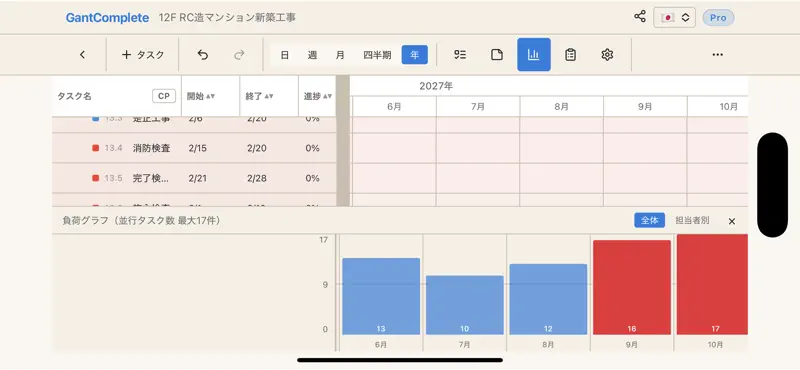Select the 年 (year) timeline scale
The height and width of the screenshot is (370, 800).
coord(415,55)
